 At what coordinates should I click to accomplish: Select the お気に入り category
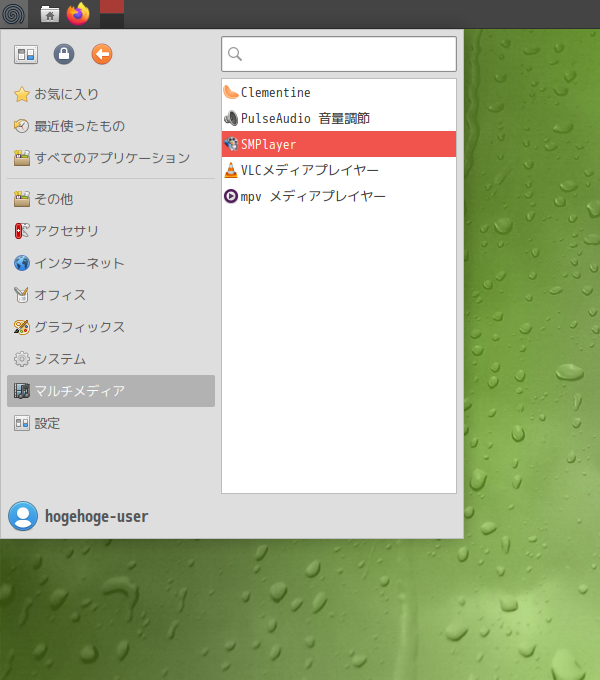tap(111, 94)
